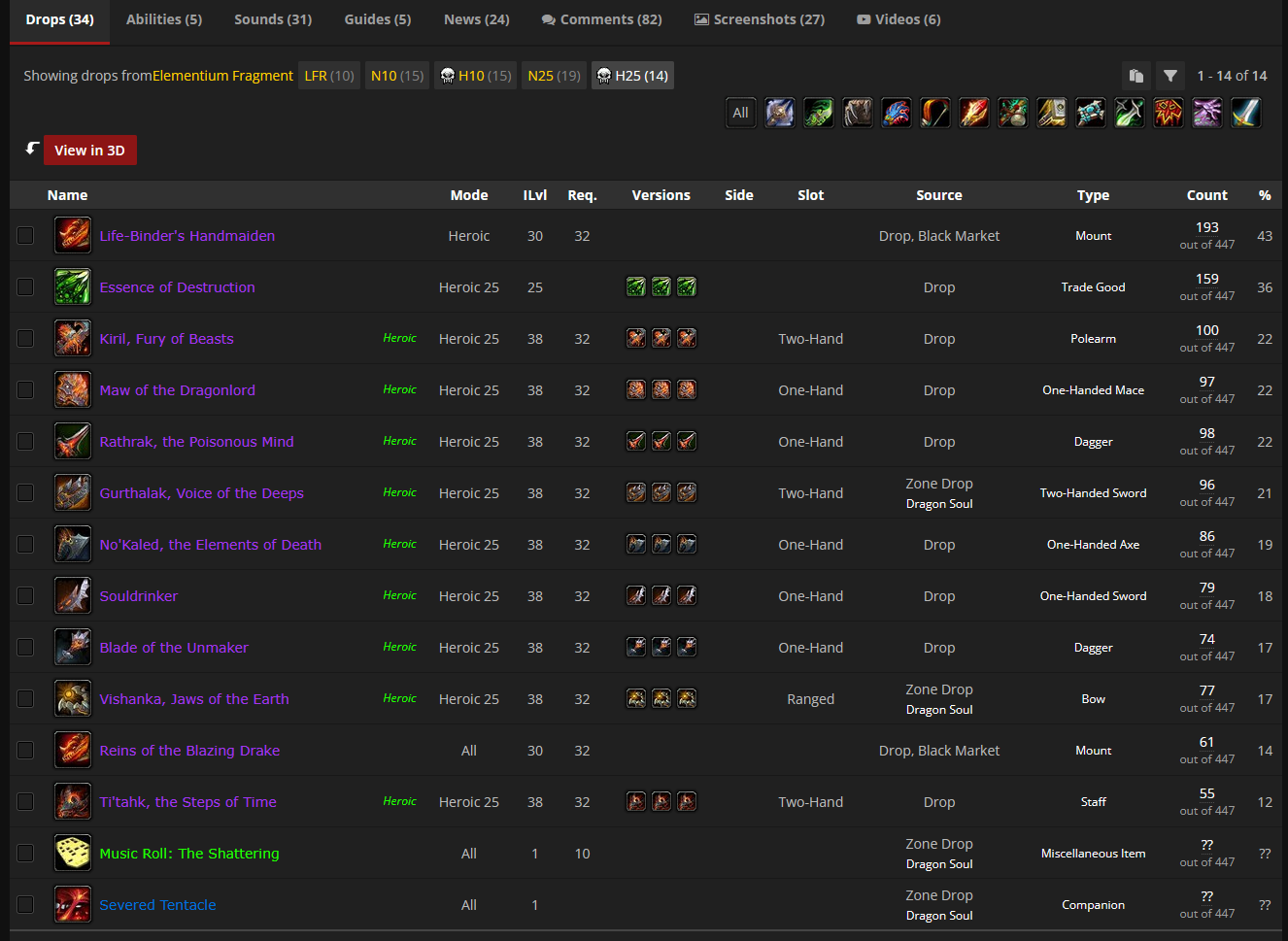Screen dimensions: 1288x941
Task: Open the Videos (6) tab
Action: pos(898,19)
